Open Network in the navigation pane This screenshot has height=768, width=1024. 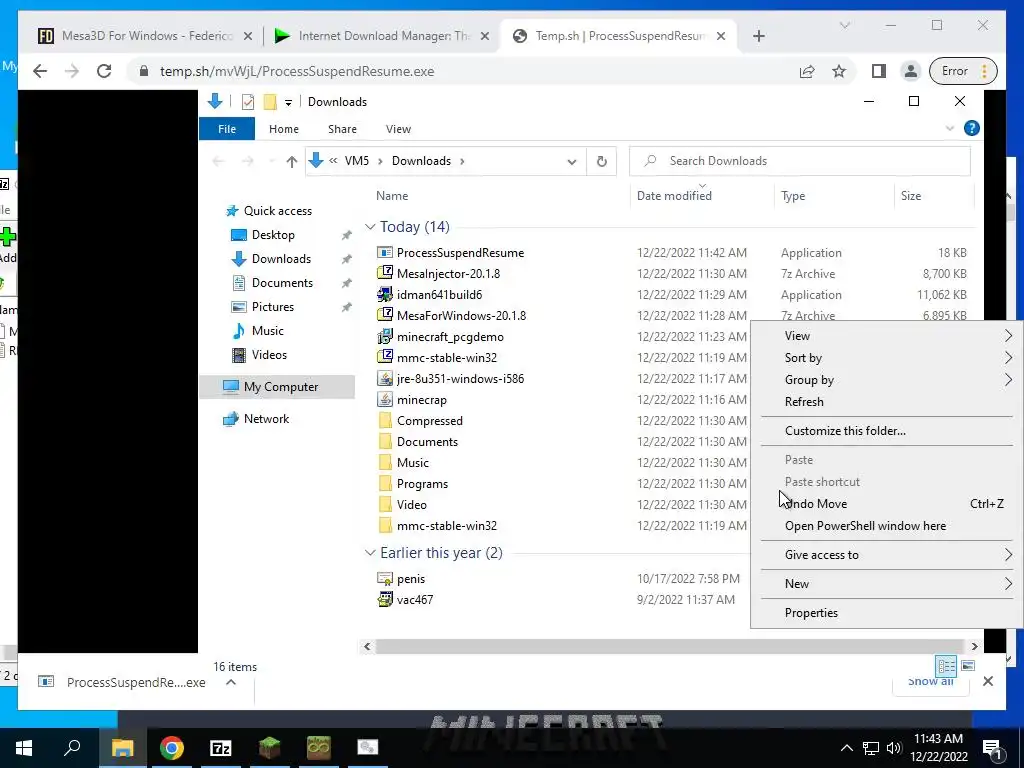[266, 419]
